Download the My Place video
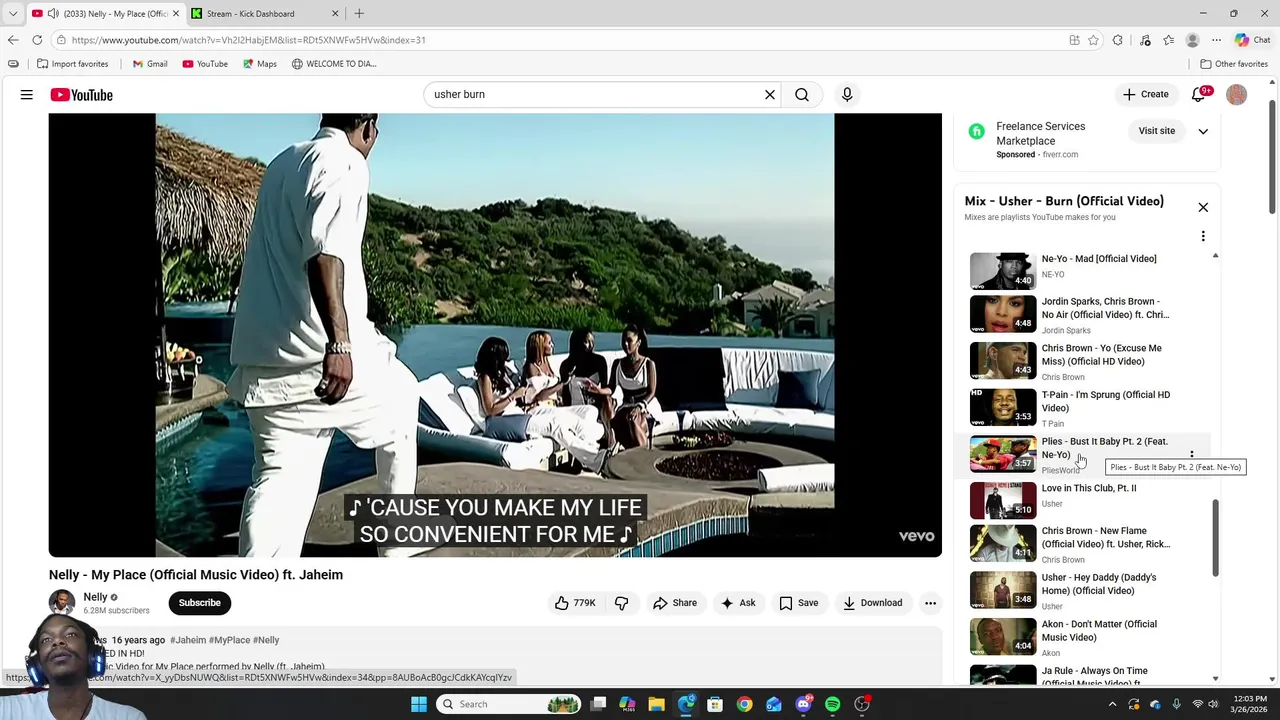Screen dimensions: 1280x720 pyautogui.click(x=873, y=603)
